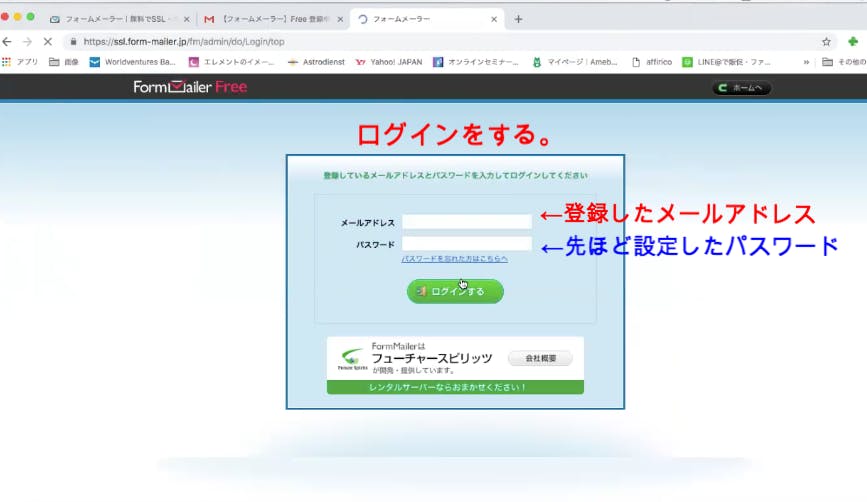Screen dimensions: 867x502
Task: Click the FormMailer Free logo
Action: pos(190,87)
